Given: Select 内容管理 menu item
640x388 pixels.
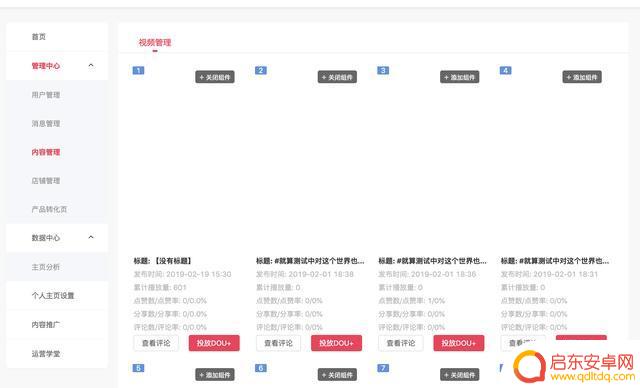Looking at the screenshot, I should coord(46,152).
